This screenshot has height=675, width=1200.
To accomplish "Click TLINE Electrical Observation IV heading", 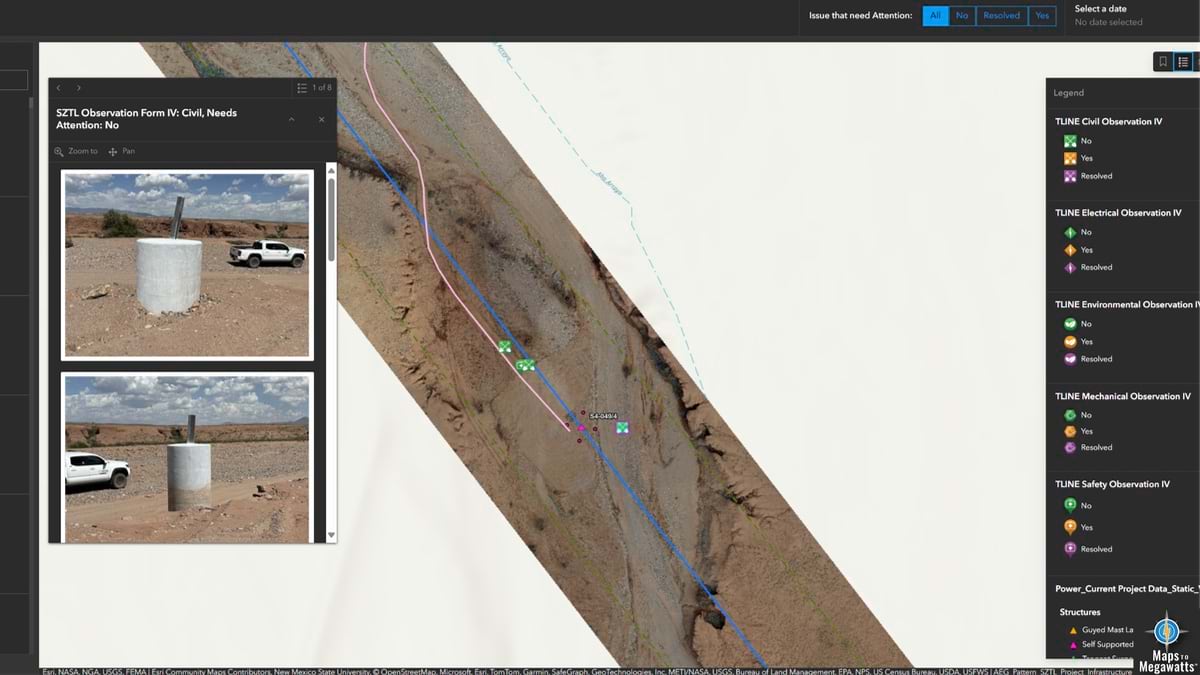I will pos(1118,213).
